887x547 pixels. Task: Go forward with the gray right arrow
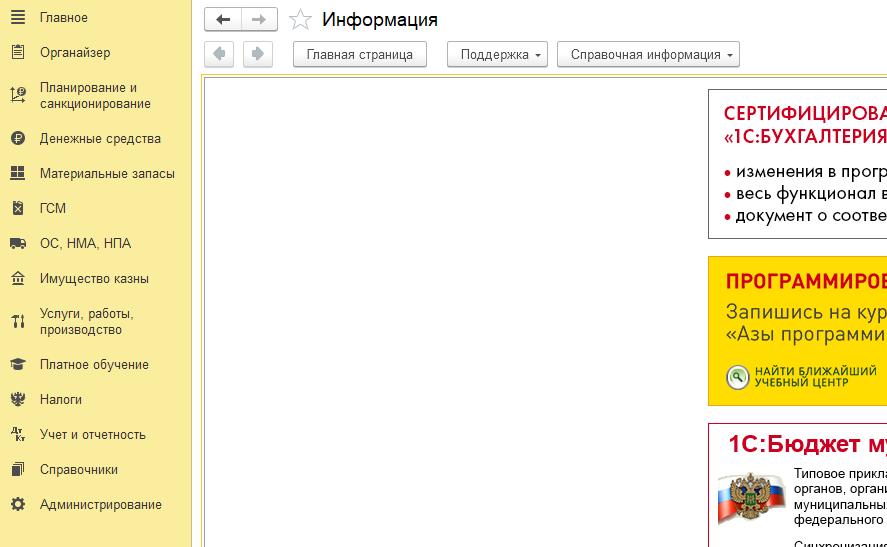259,19
